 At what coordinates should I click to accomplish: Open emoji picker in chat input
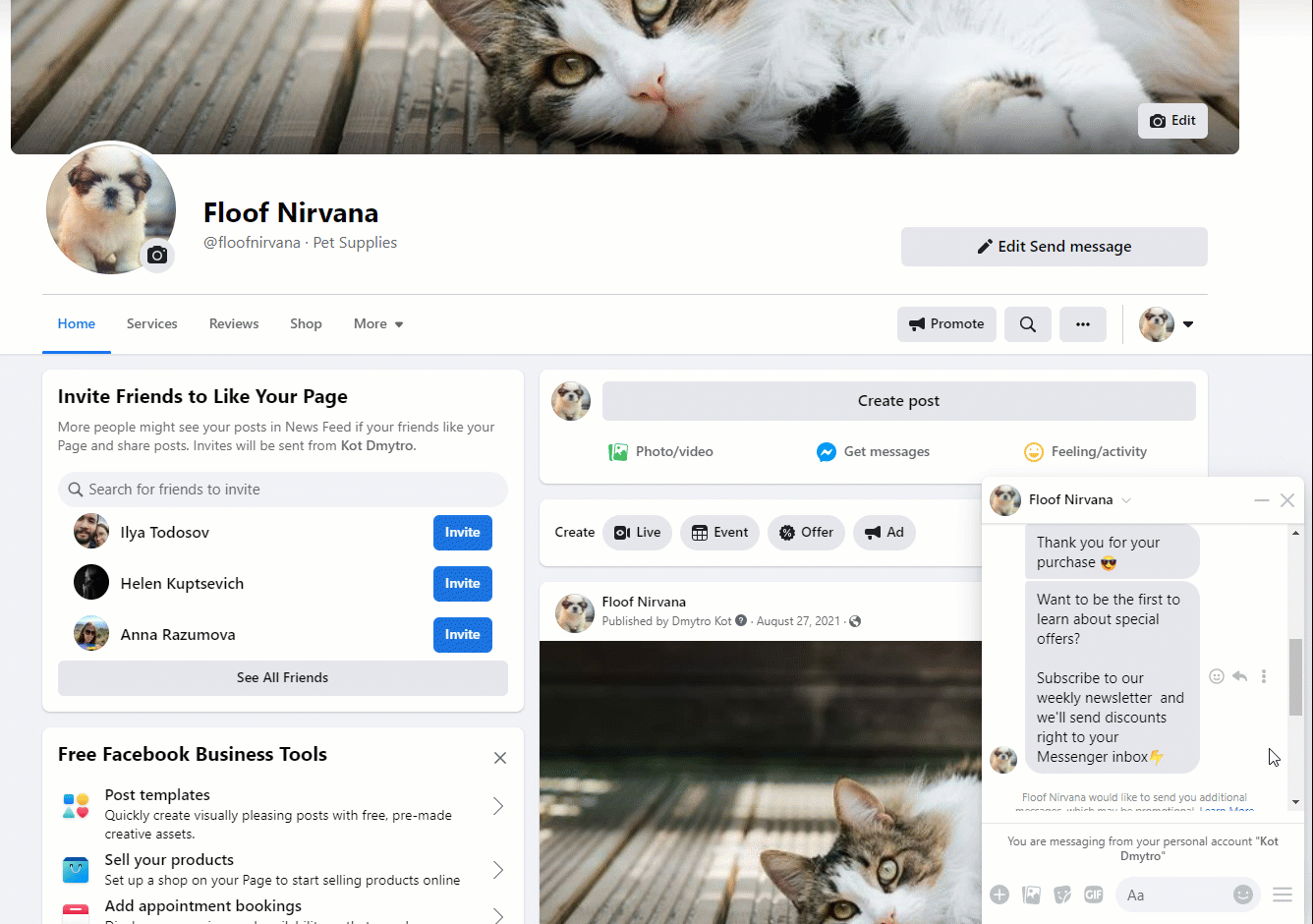coord(1243,895)
